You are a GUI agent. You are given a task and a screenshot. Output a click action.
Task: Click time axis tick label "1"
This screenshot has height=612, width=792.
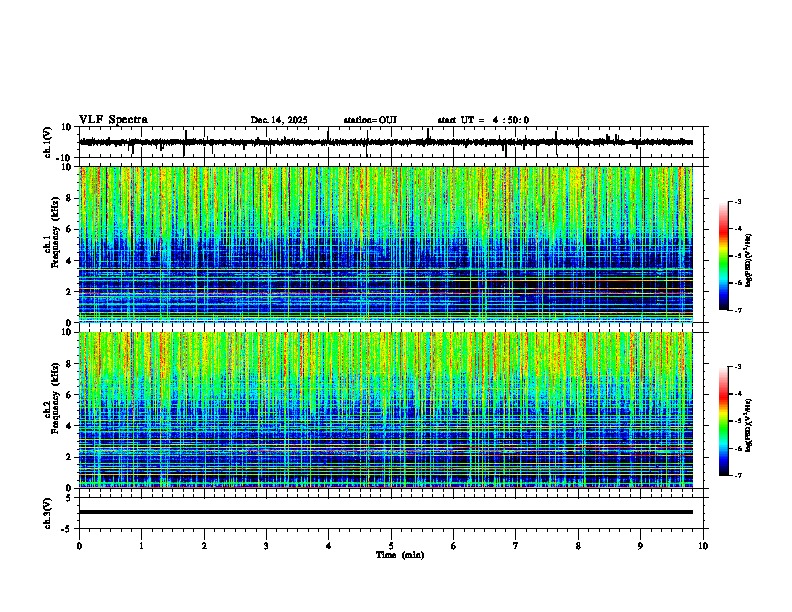point(141,545)
